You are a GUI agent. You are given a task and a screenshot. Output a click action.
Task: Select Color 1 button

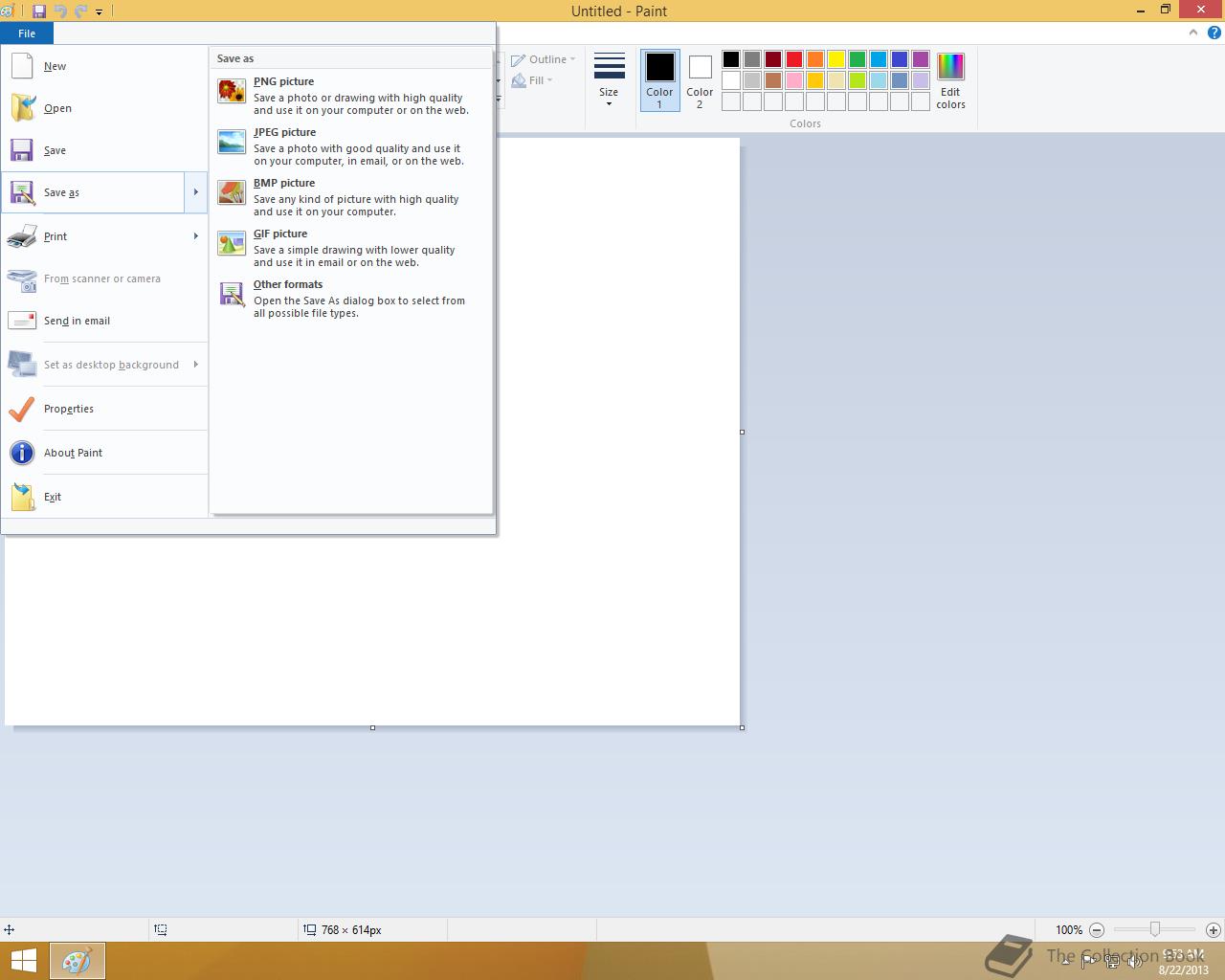659,80
